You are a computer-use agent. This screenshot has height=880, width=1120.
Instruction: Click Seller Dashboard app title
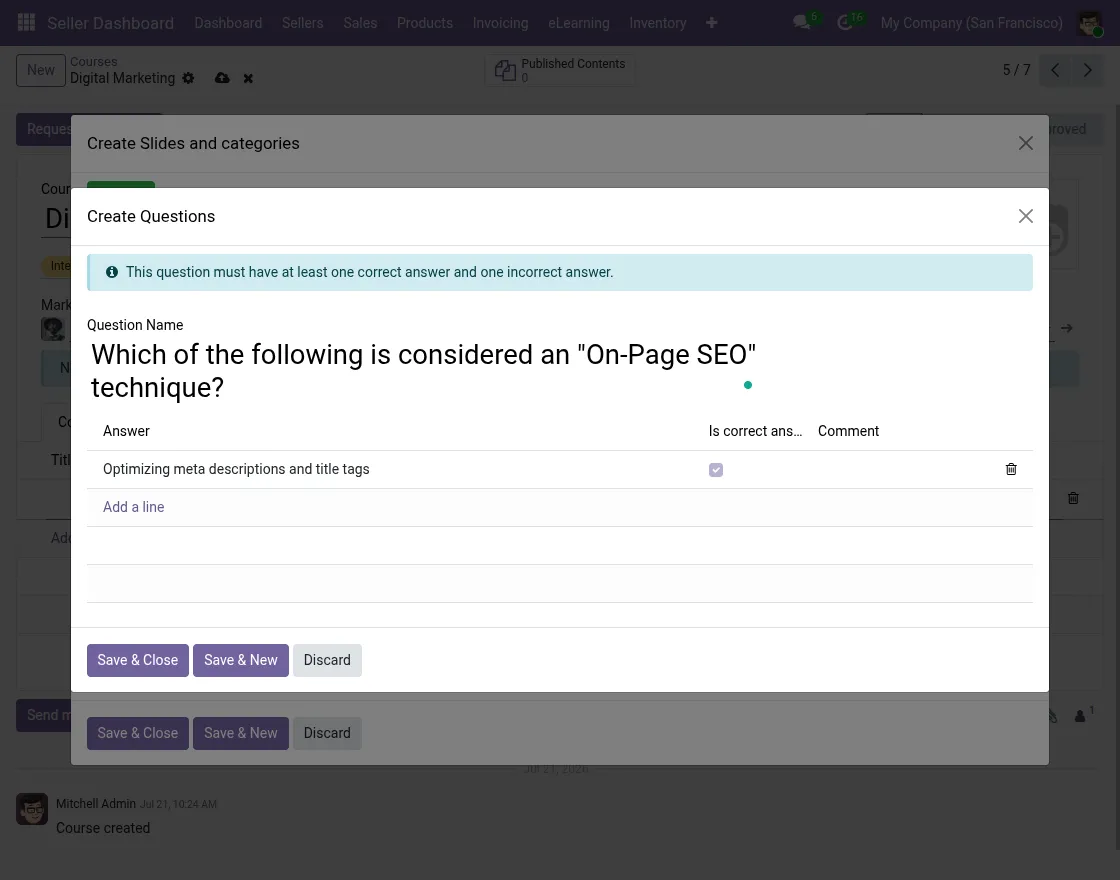[111, 23]
